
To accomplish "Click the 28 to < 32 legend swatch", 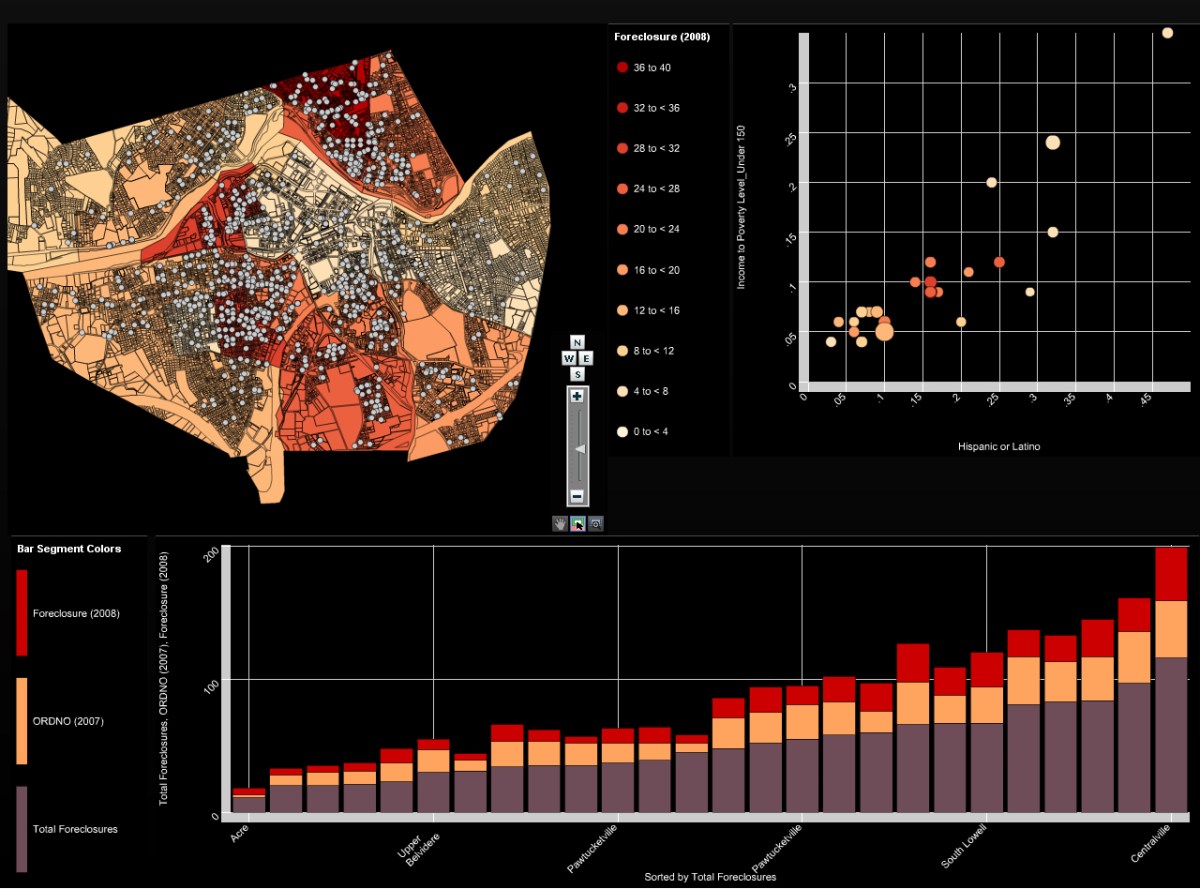I will click(622, 148).
